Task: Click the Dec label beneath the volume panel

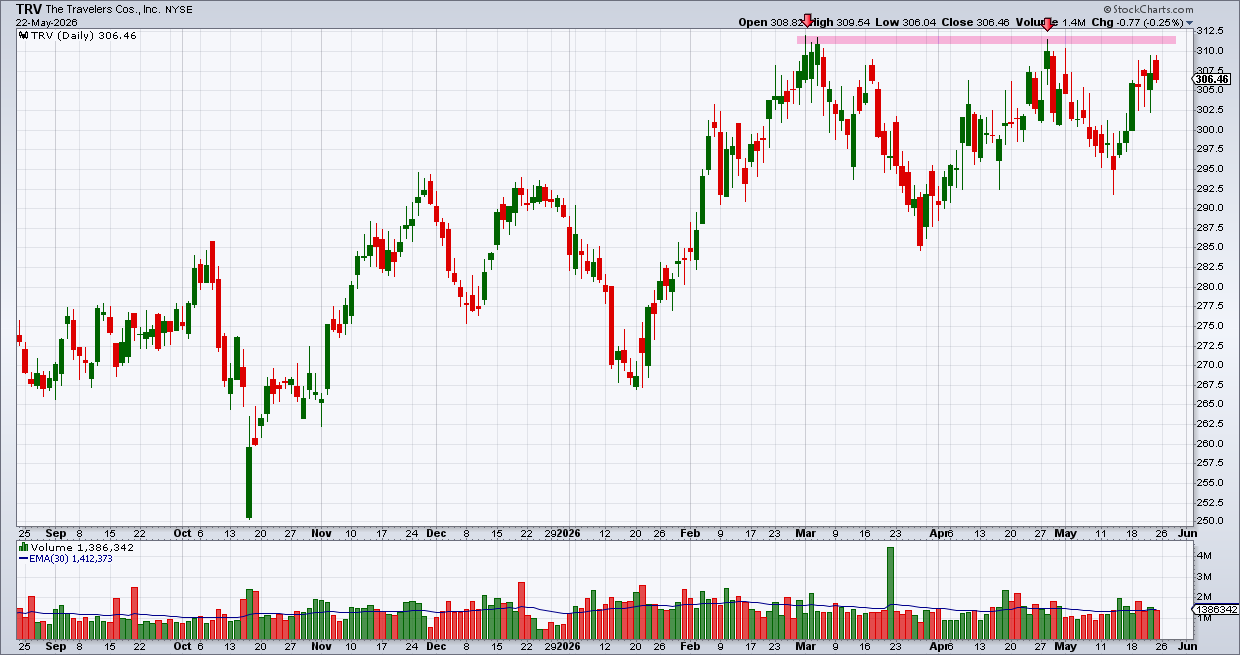Action: tap(436, 647)
